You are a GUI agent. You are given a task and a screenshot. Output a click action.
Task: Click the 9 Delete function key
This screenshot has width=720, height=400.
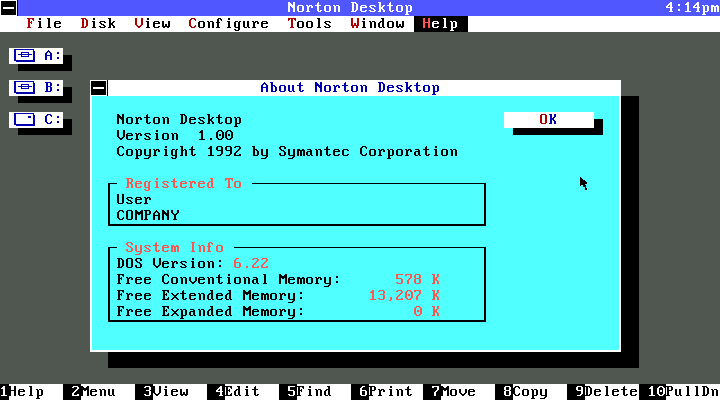tap(607, 392)
